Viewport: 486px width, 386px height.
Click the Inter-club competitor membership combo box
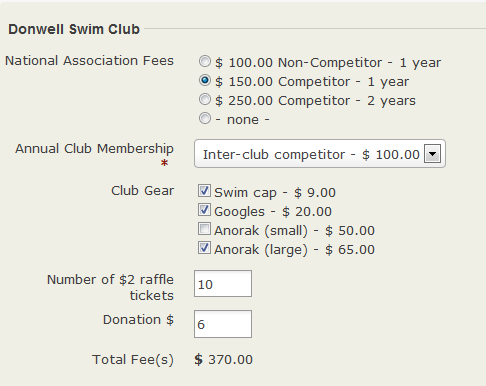pos(320,154)
